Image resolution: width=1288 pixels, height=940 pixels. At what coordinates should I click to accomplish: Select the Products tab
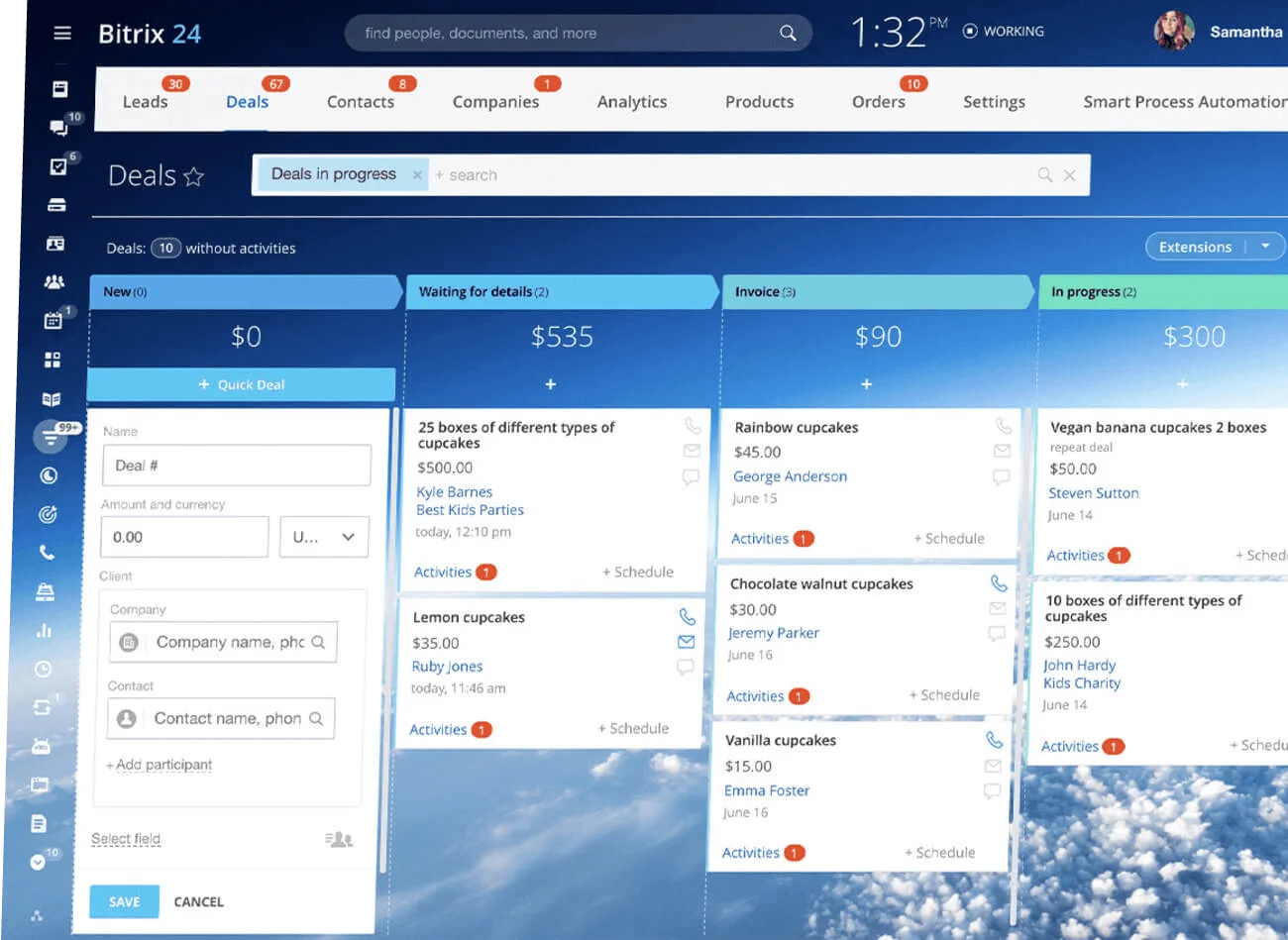point(759,102)
